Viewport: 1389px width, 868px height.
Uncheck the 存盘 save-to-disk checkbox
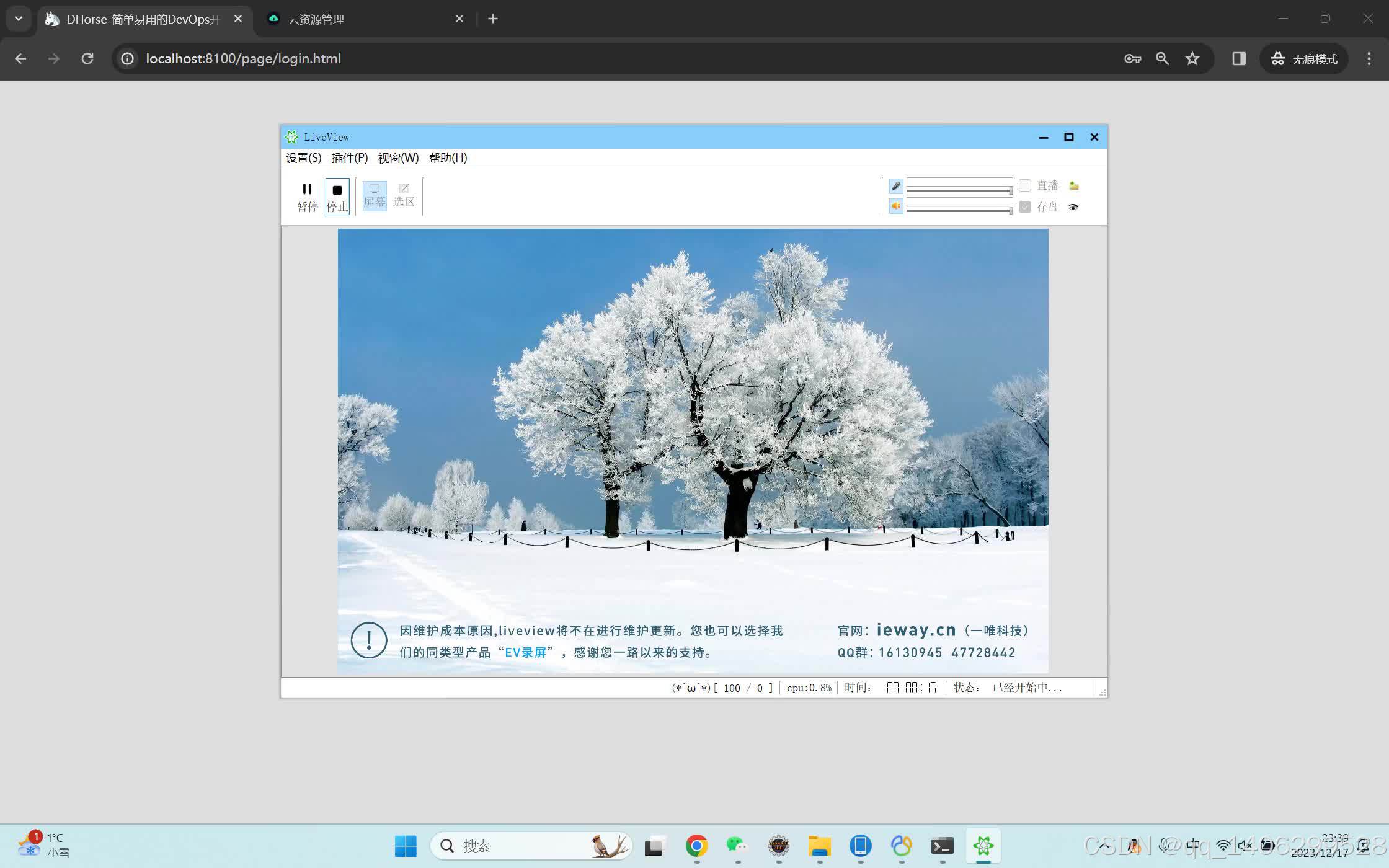1025,207
